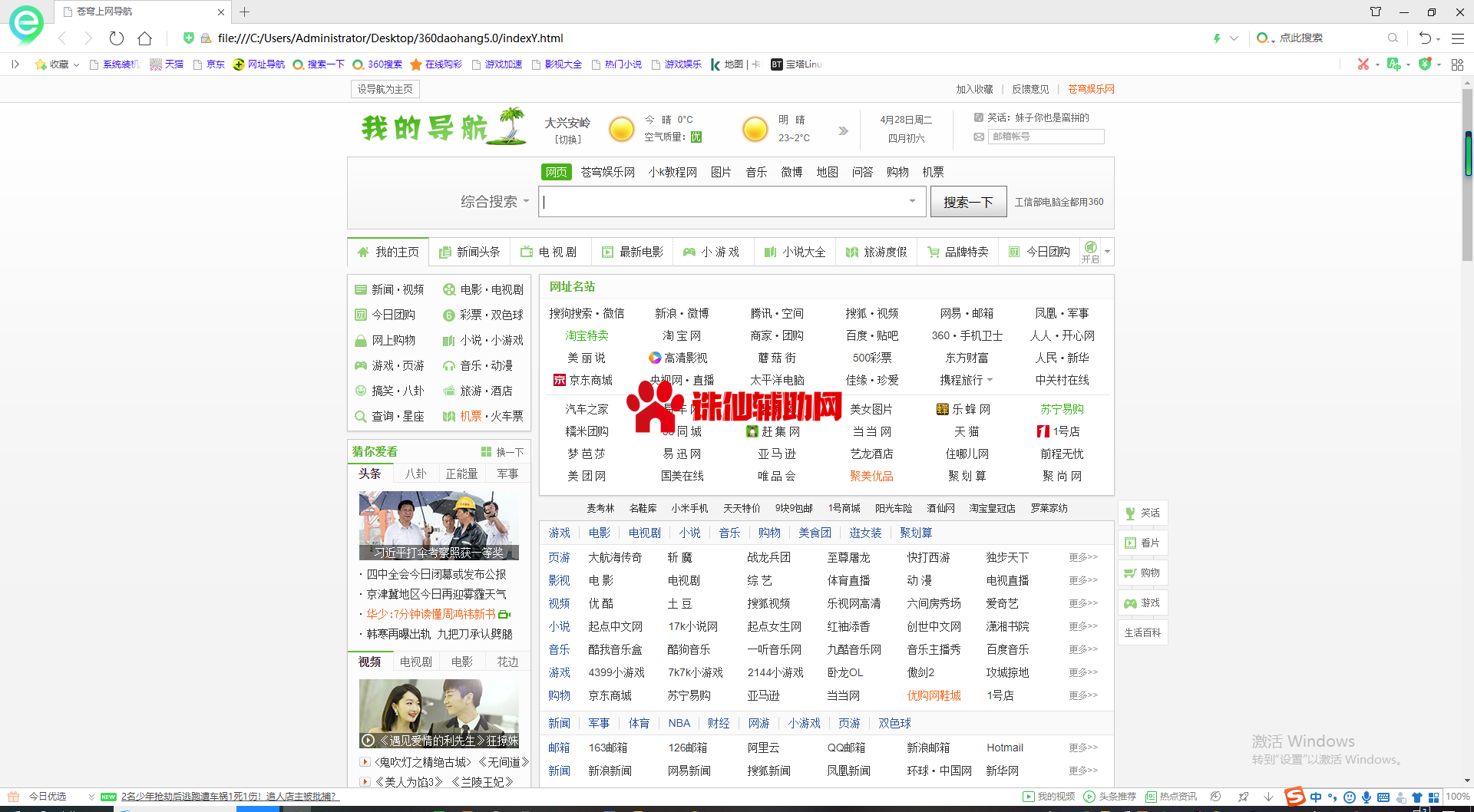Click the 热点资讯 icon in status bar
The image size is (1474, 812).
point(1151,797)
